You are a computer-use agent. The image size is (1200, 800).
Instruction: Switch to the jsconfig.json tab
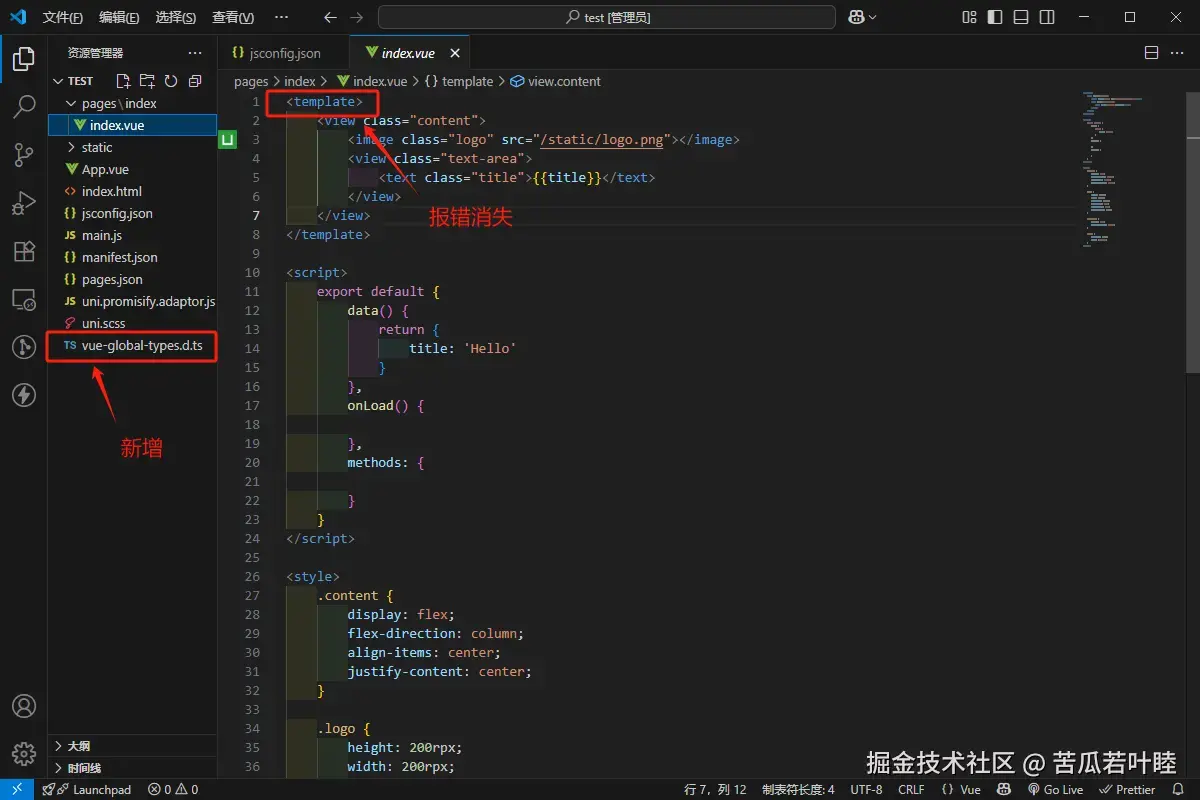(284, 53)
